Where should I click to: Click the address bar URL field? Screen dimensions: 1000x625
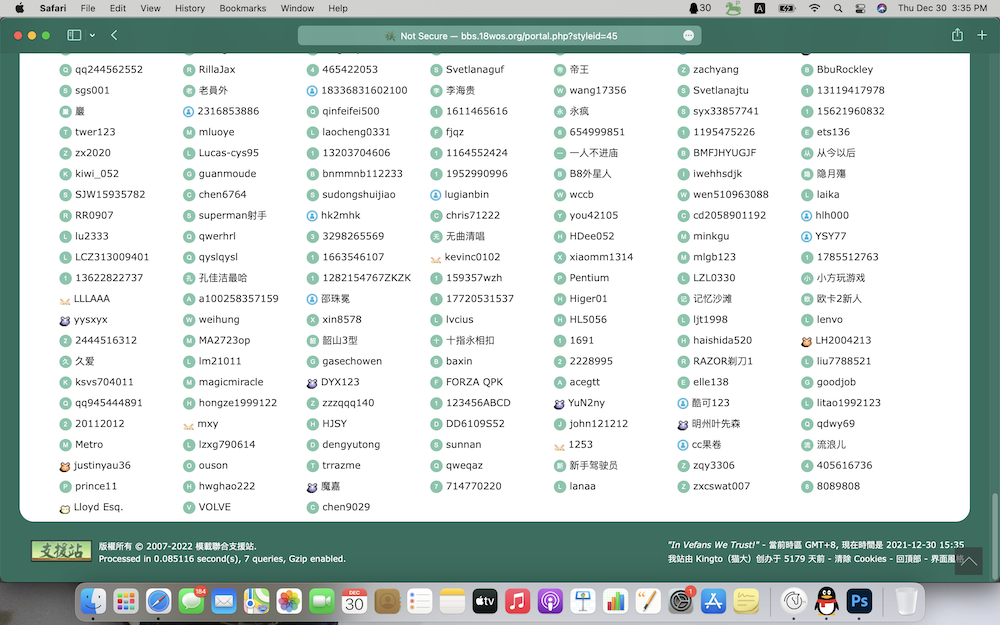500,35
